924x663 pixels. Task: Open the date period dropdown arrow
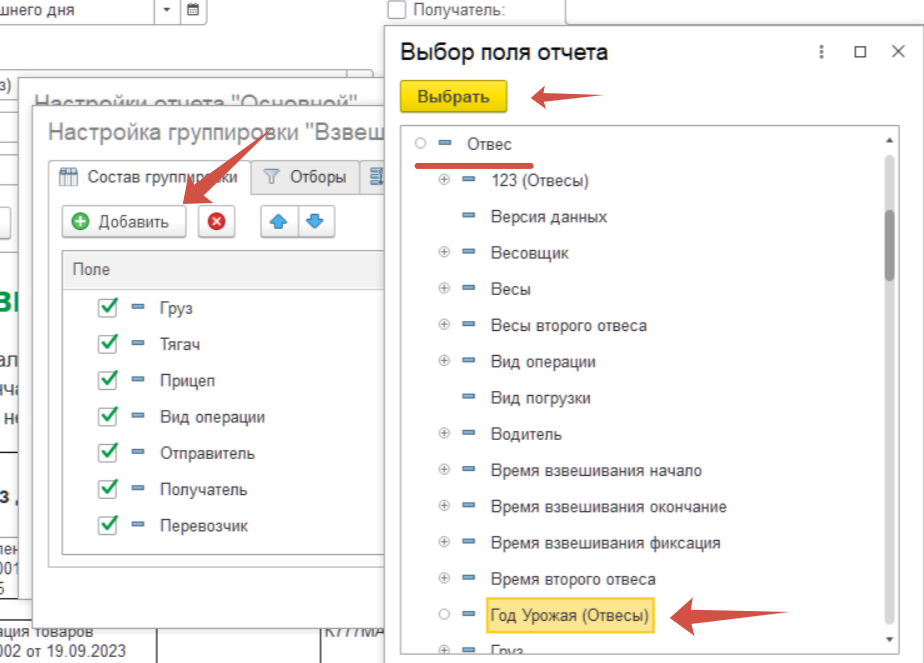coord(166,11)
